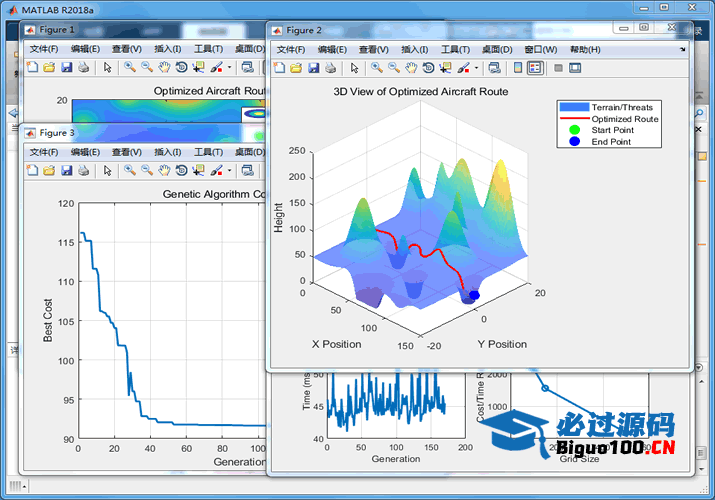
Task: Select the Pan hand tool in Figure 2
Action: click(411, 68)
